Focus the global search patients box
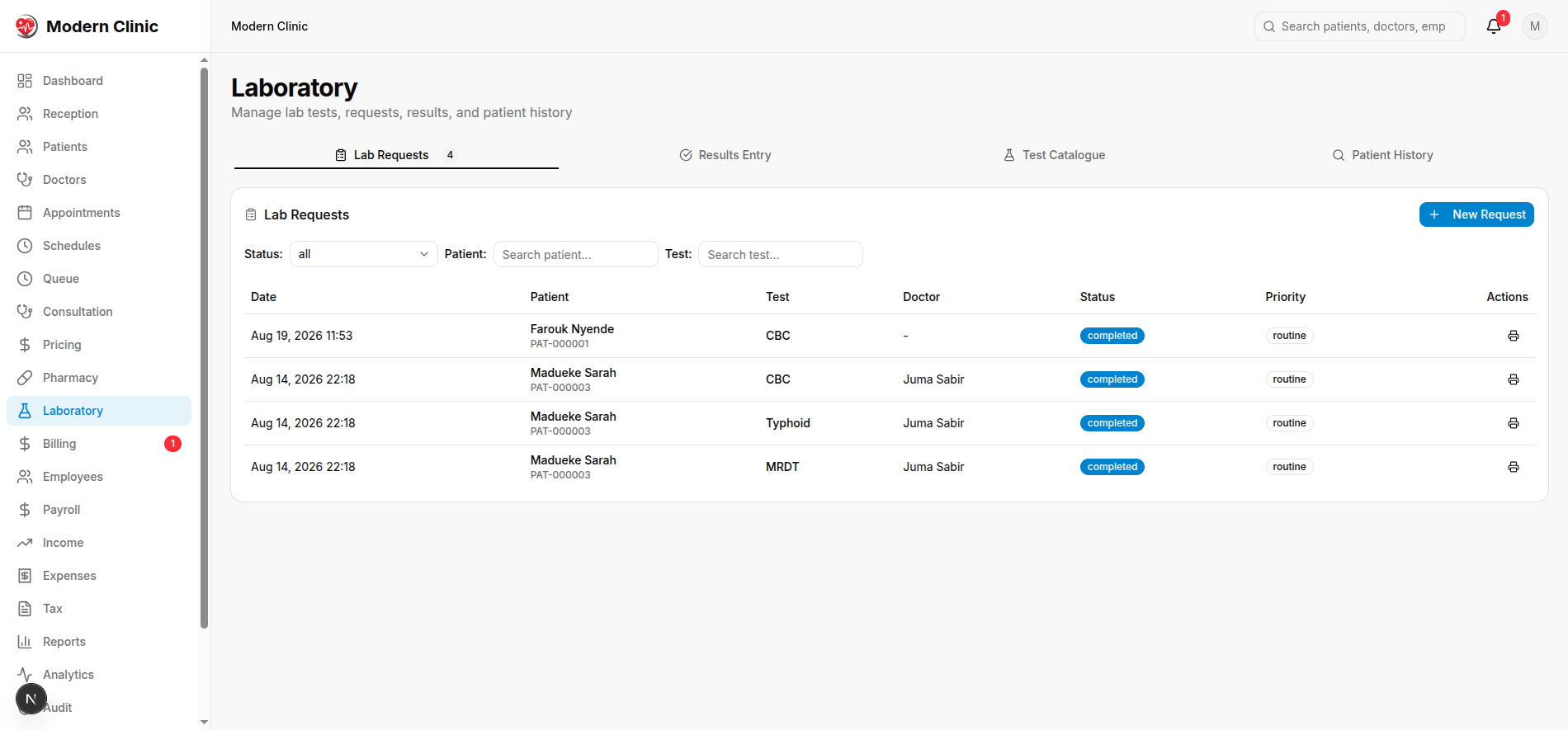1568x730 pixels. point(1360,26)
